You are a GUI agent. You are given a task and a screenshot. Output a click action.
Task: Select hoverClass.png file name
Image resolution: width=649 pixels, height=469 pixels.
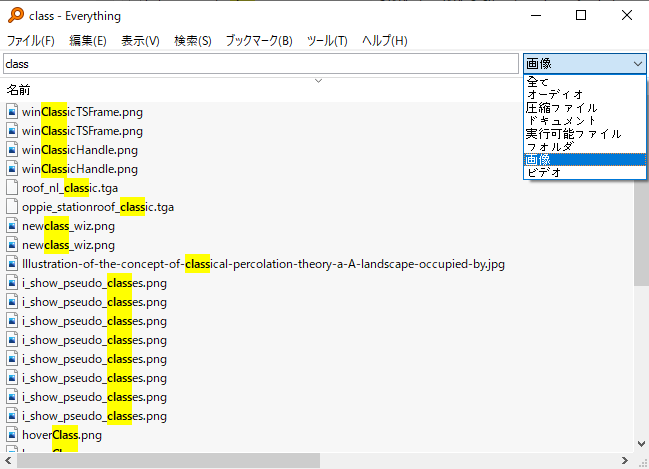coord(62,435)
